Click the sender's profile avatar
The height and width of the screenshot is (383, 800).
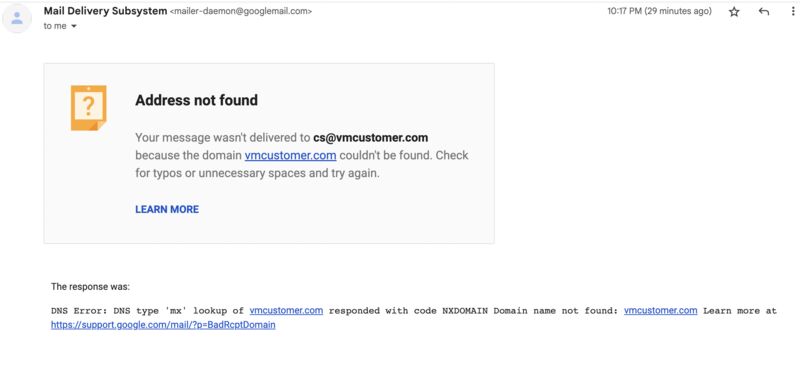[17, 18]
